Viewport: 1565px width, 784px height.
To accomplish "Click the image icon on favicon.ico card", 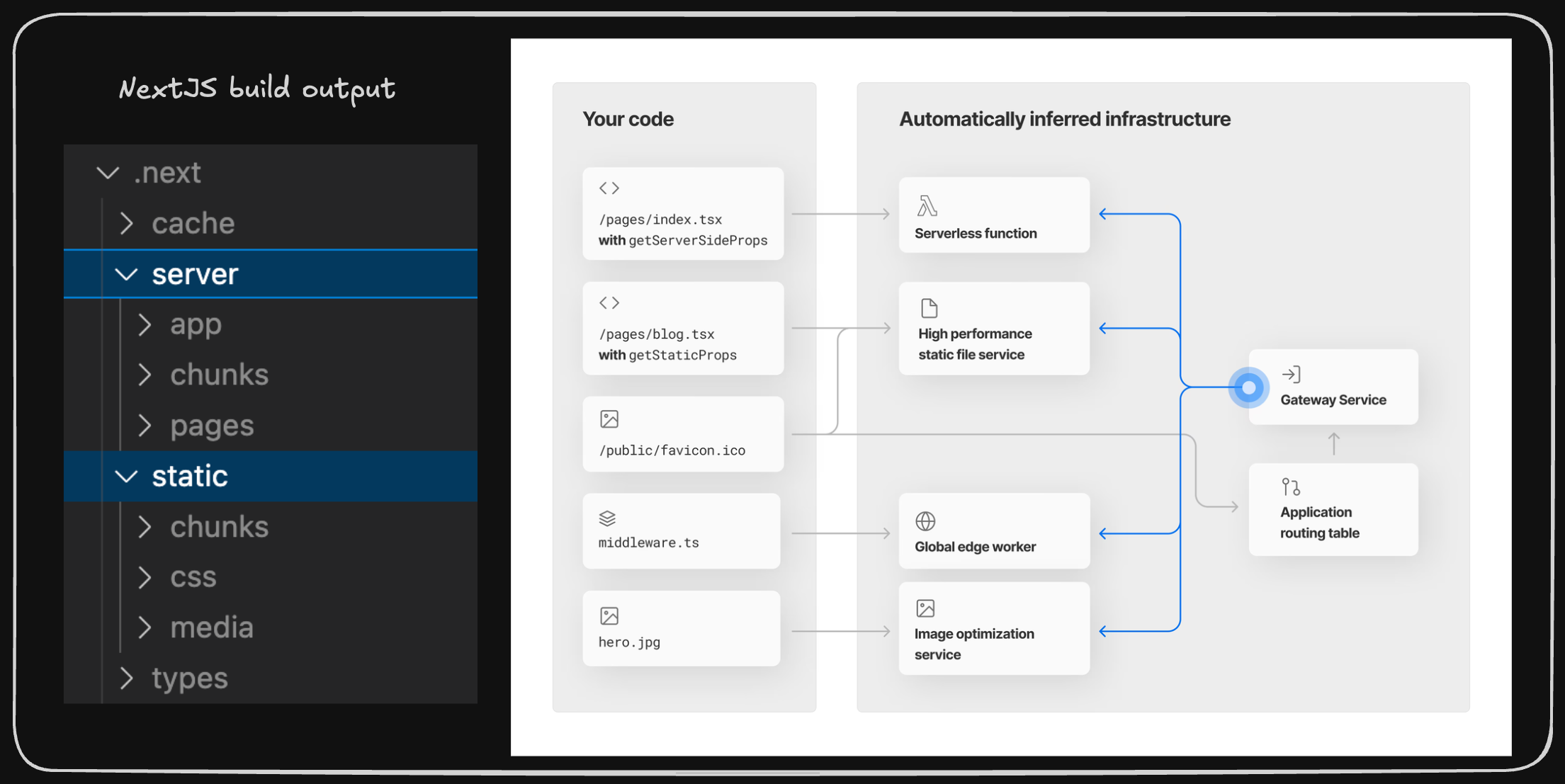I will (x=609, y=419).
